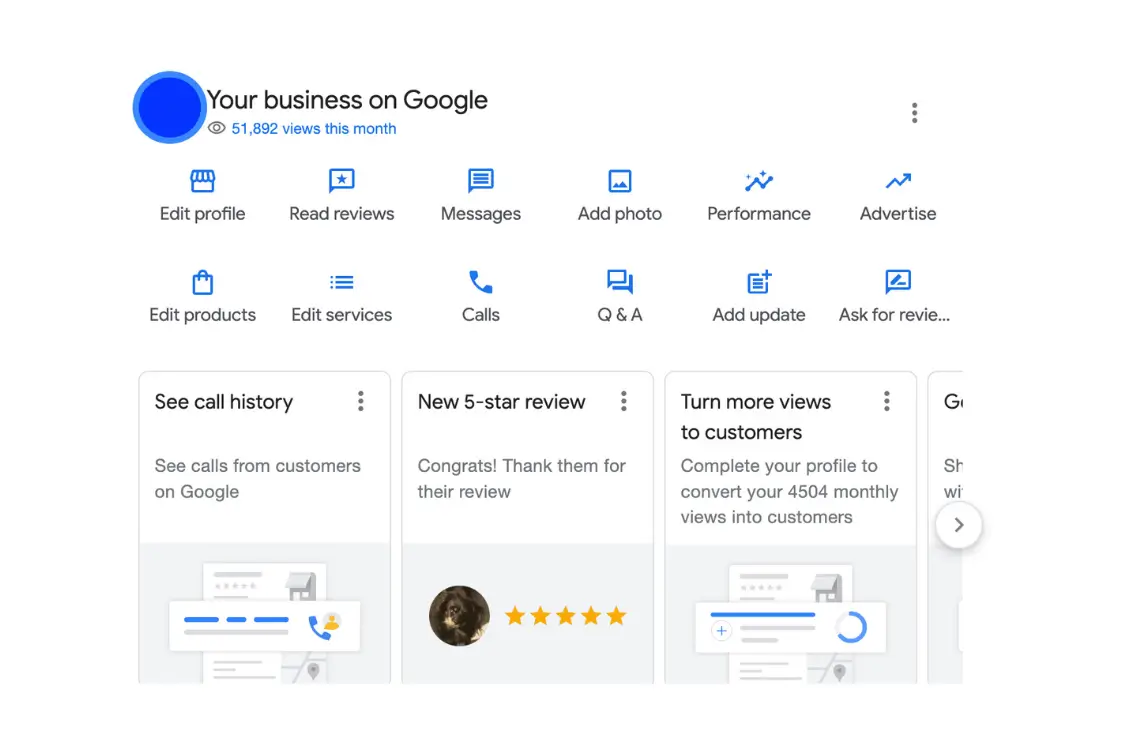Click the Add photo icon
1121x747 pixels.
point(620,181)
